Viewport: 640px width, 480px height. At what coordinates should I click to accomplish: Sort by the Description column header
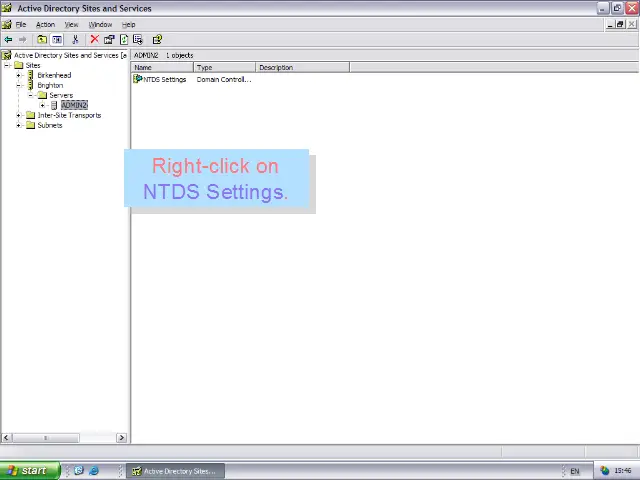(x=302, y=67)
